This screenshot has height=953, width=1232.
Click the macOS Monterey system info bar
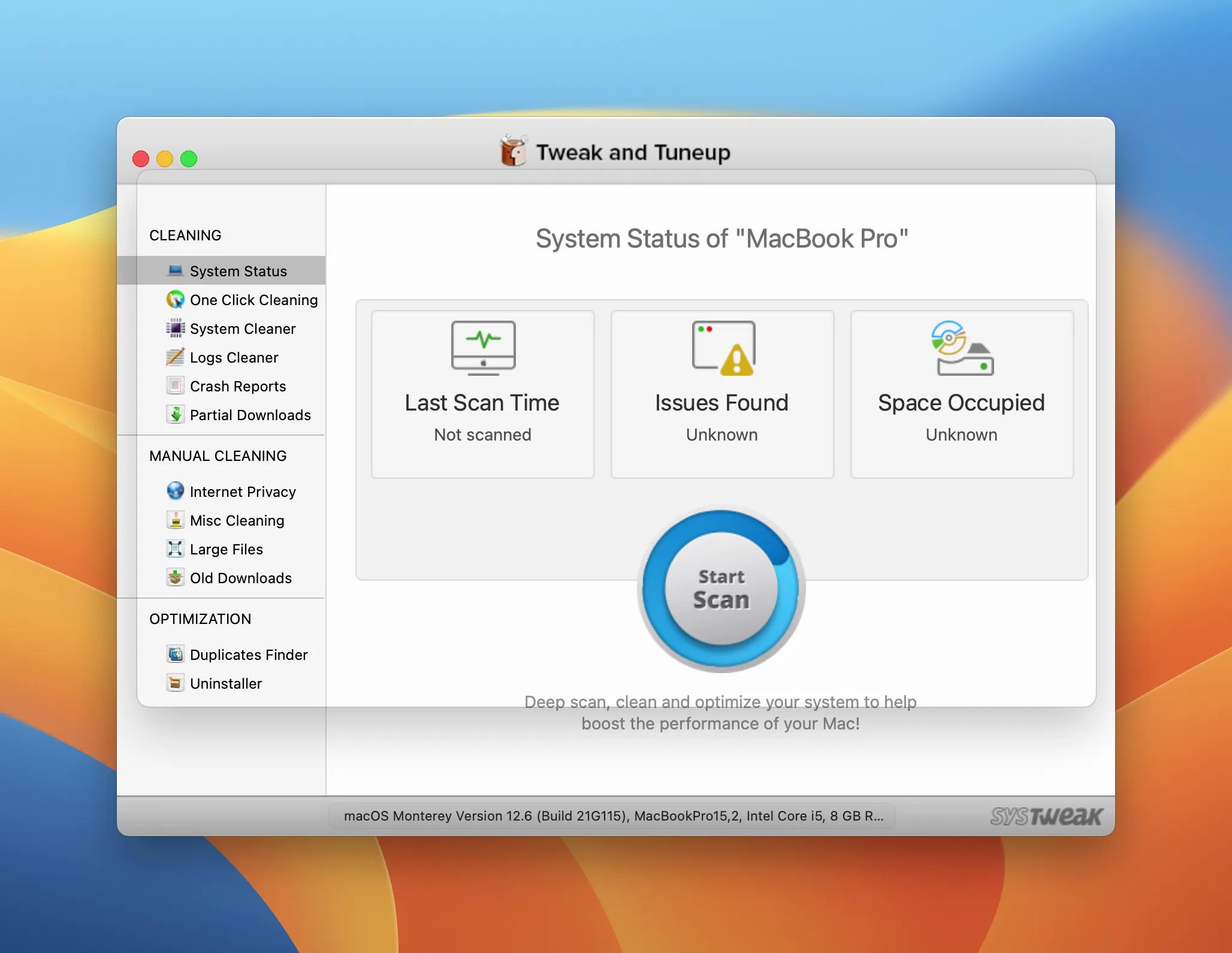click(612, 816)
